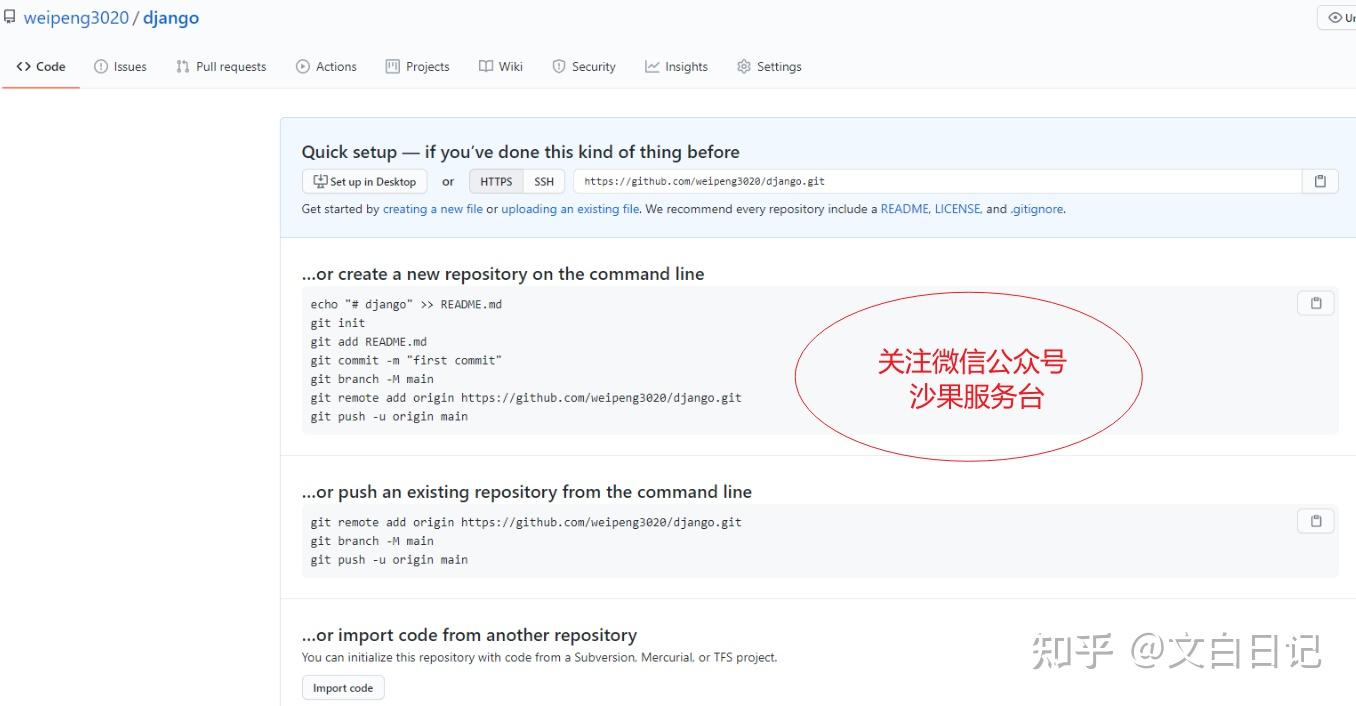Viewport: 1356px width, 706px height.
Task: Select the Code tab icon
Action: tap(23, 66)
